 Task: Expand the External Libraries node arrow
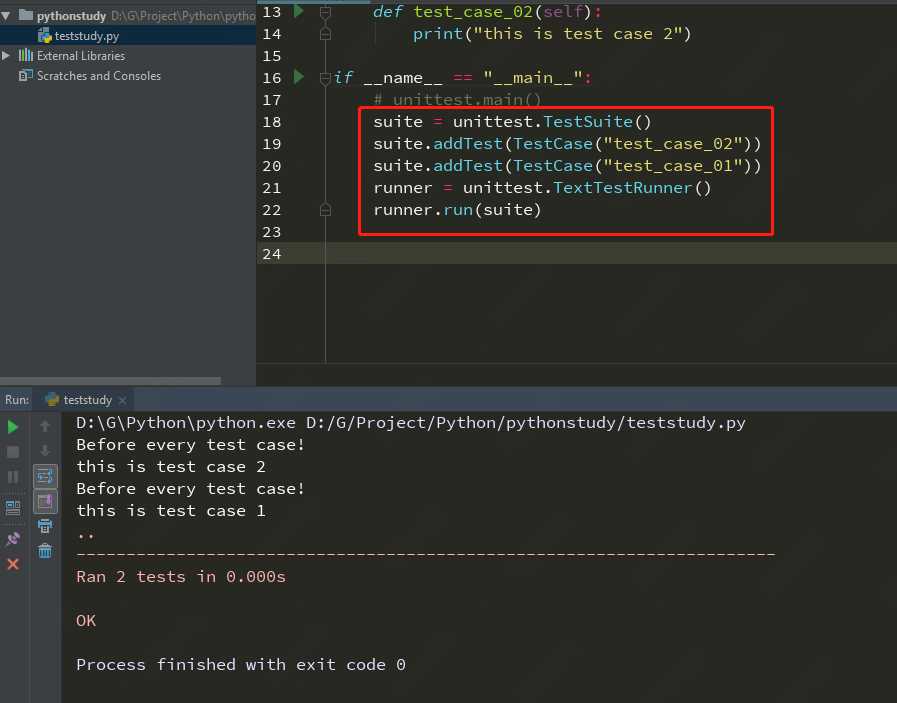(6, 55)
